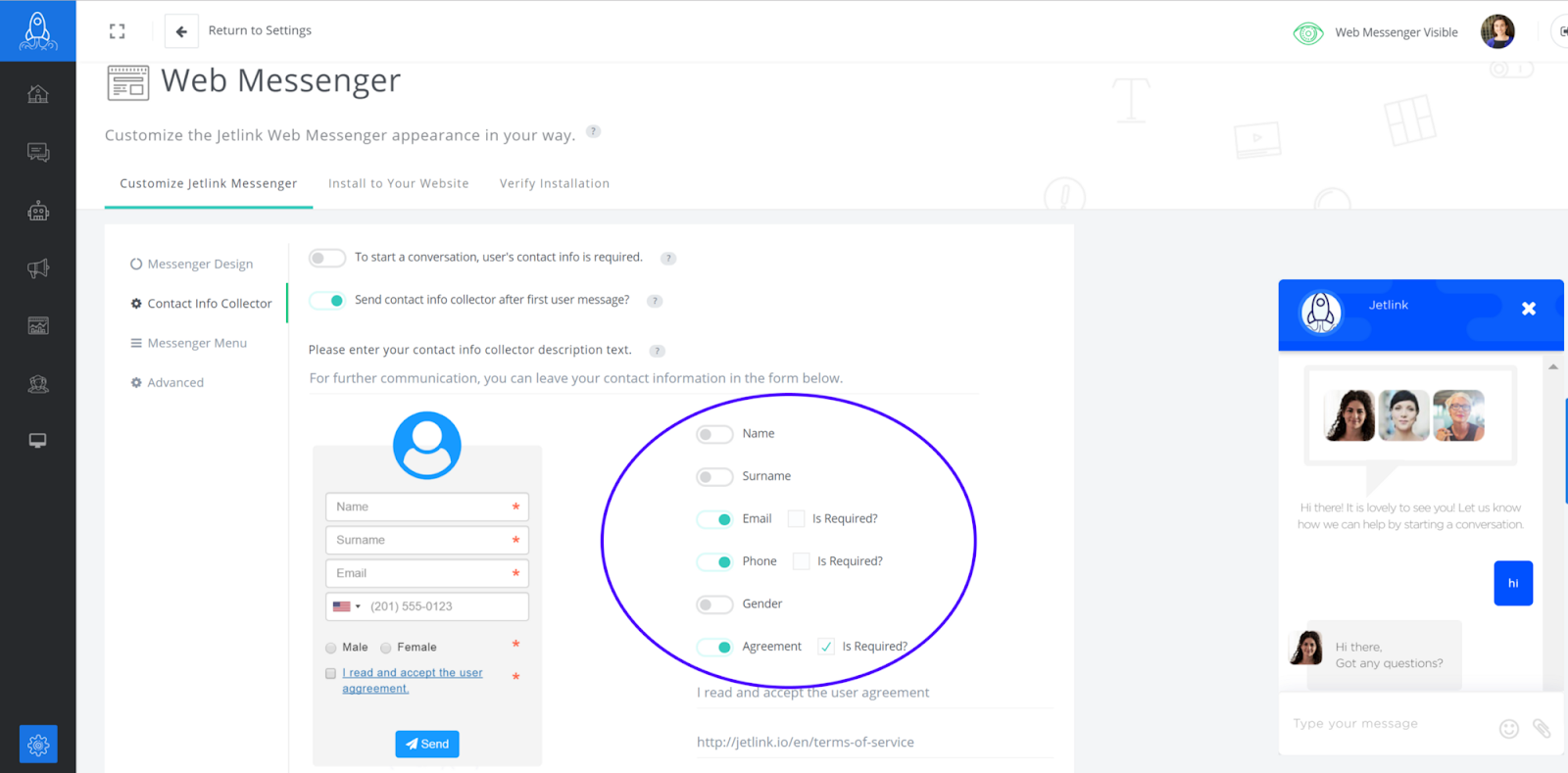Open the I read and accept agreement link
The image size is (1568, 773).
point(412,681)
